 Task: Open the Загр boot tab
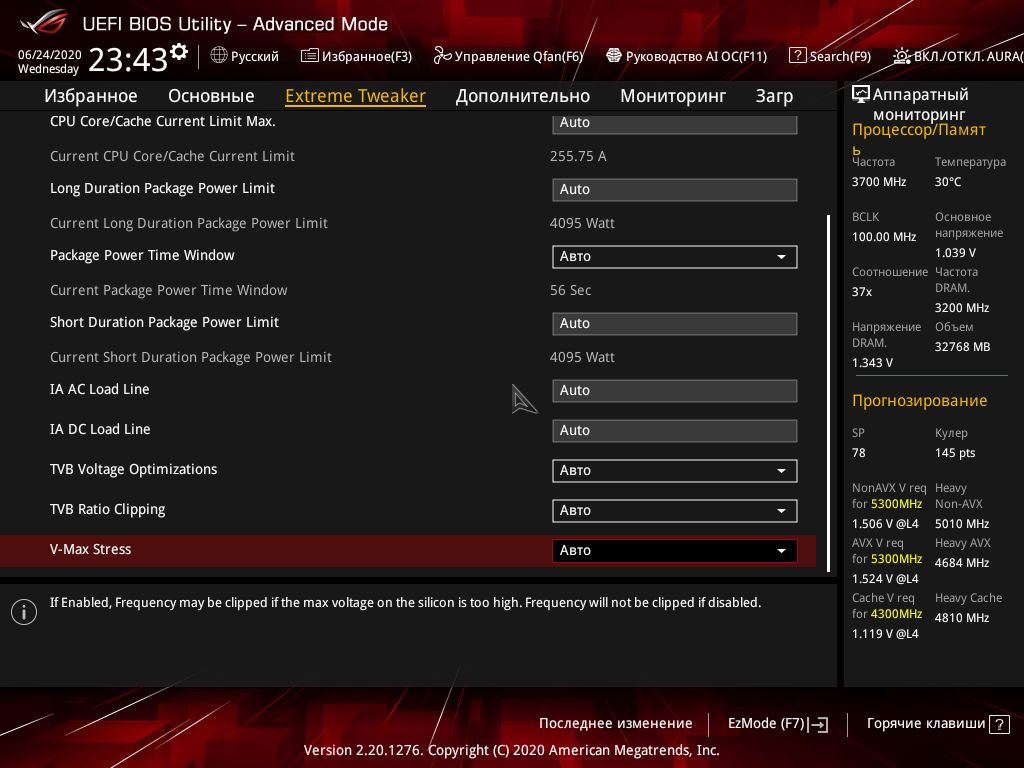click(x=775, y=96)
